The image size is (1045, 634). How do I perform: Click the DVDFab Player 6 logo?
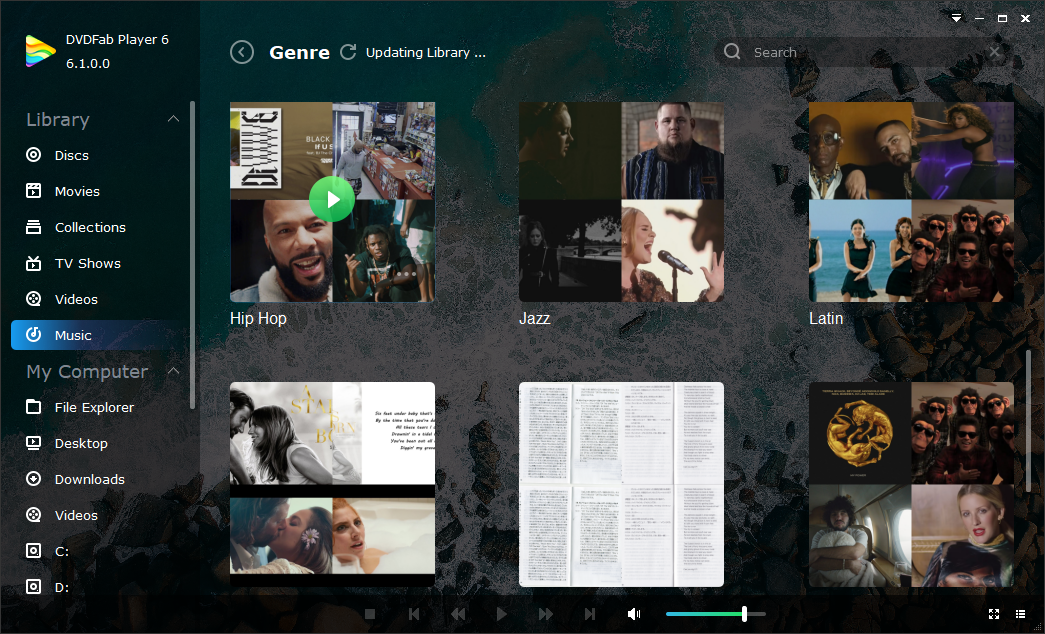pos(40,51)
